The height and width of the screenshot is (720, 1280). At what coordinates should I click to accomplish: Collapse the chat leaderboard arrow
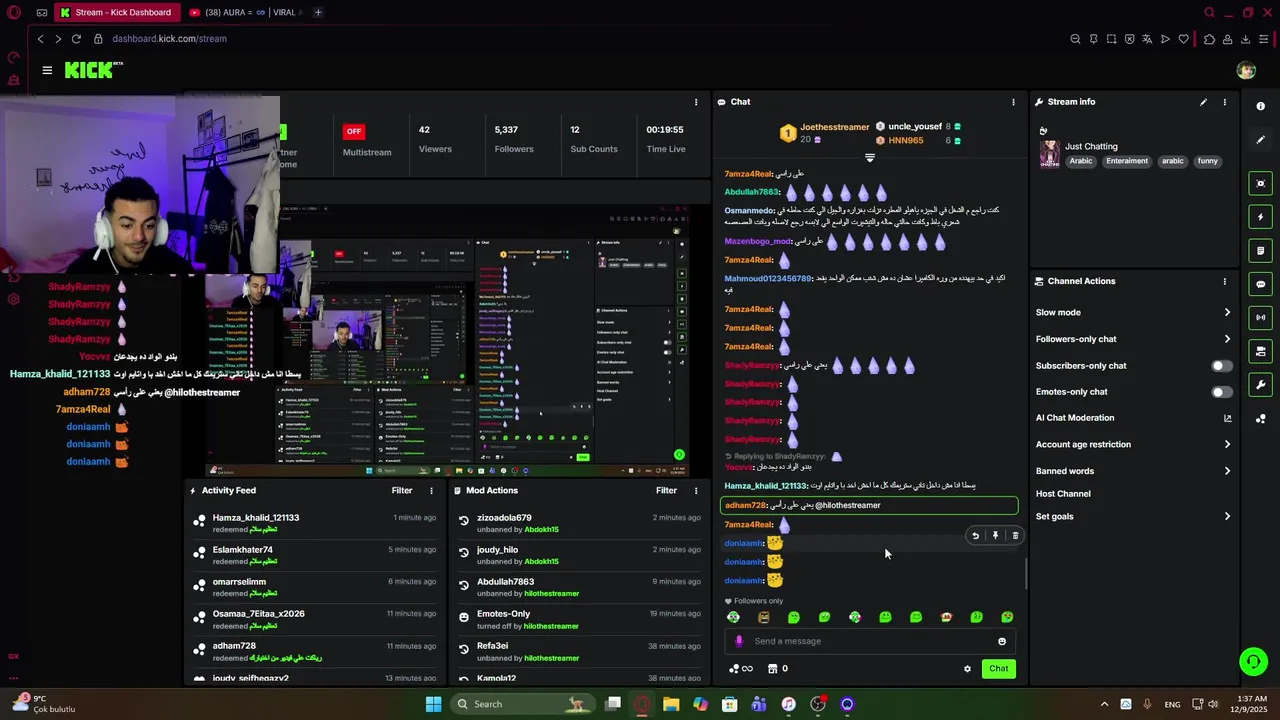pyautogui.click(x=869, y=158)
